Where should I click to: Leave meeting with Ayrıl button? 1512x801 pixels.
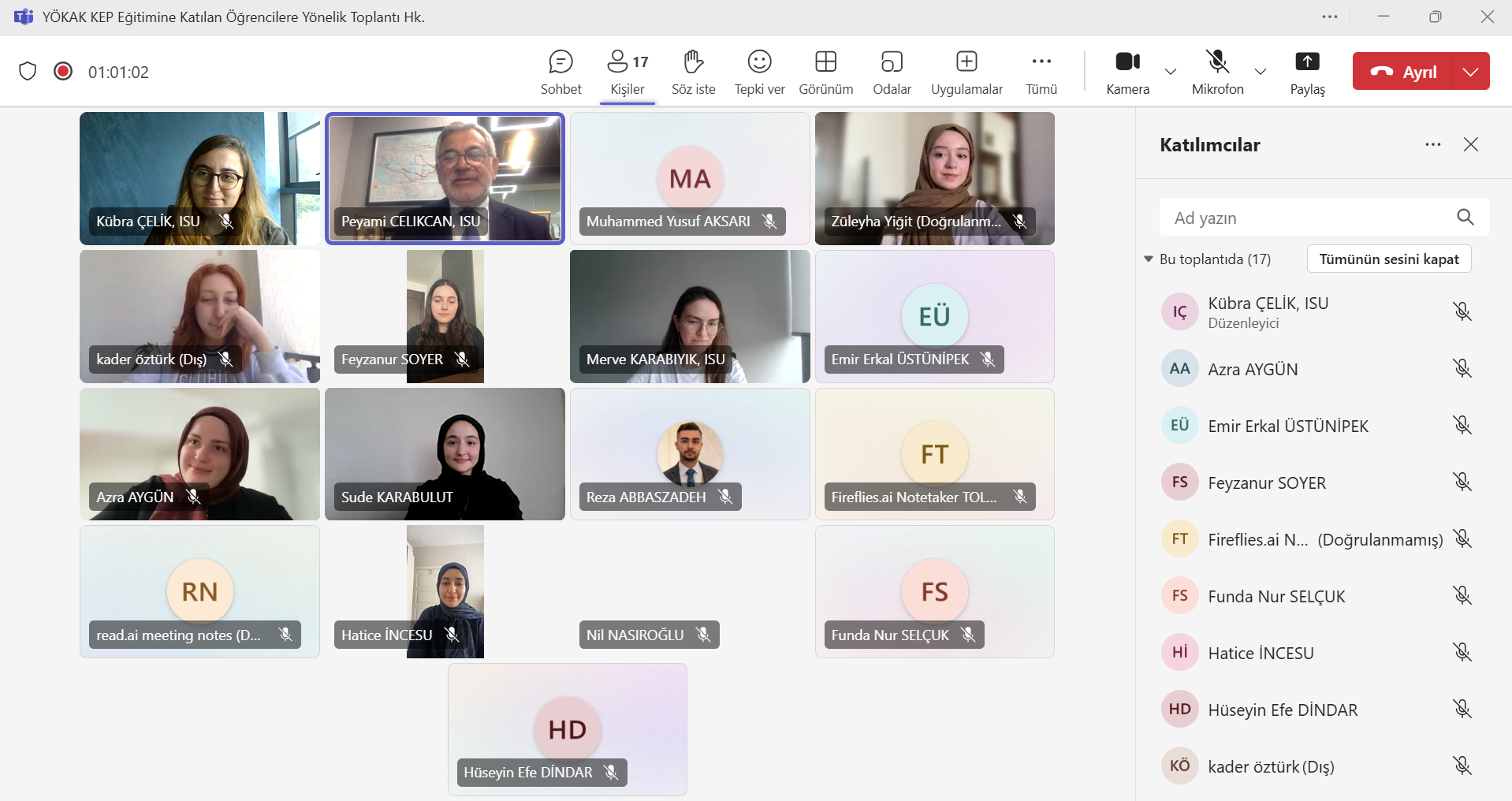(x=1403, y=72)
